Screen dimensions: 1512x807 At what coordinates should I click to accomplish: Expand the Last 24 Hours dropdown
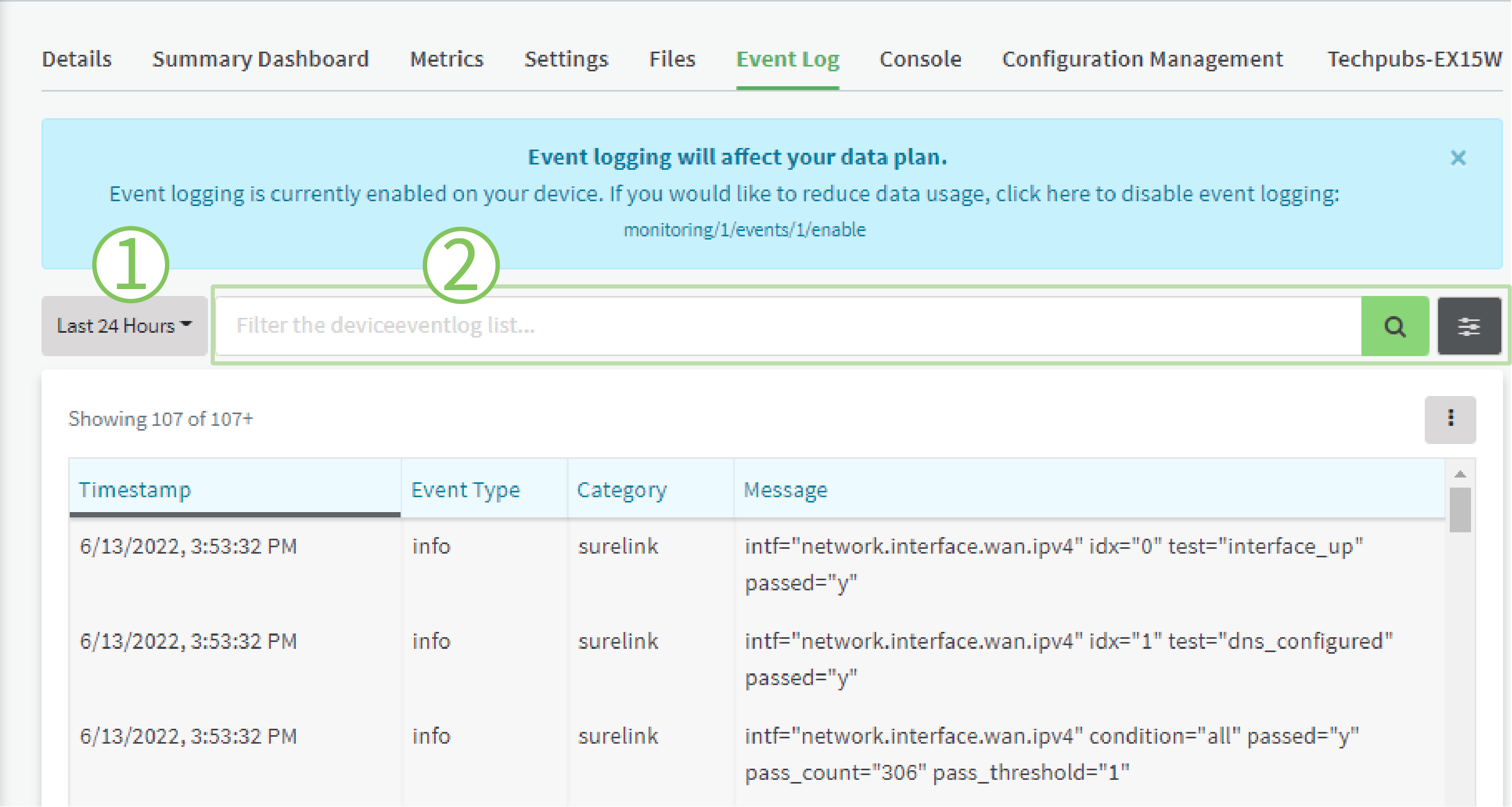(x=124, y=326)
